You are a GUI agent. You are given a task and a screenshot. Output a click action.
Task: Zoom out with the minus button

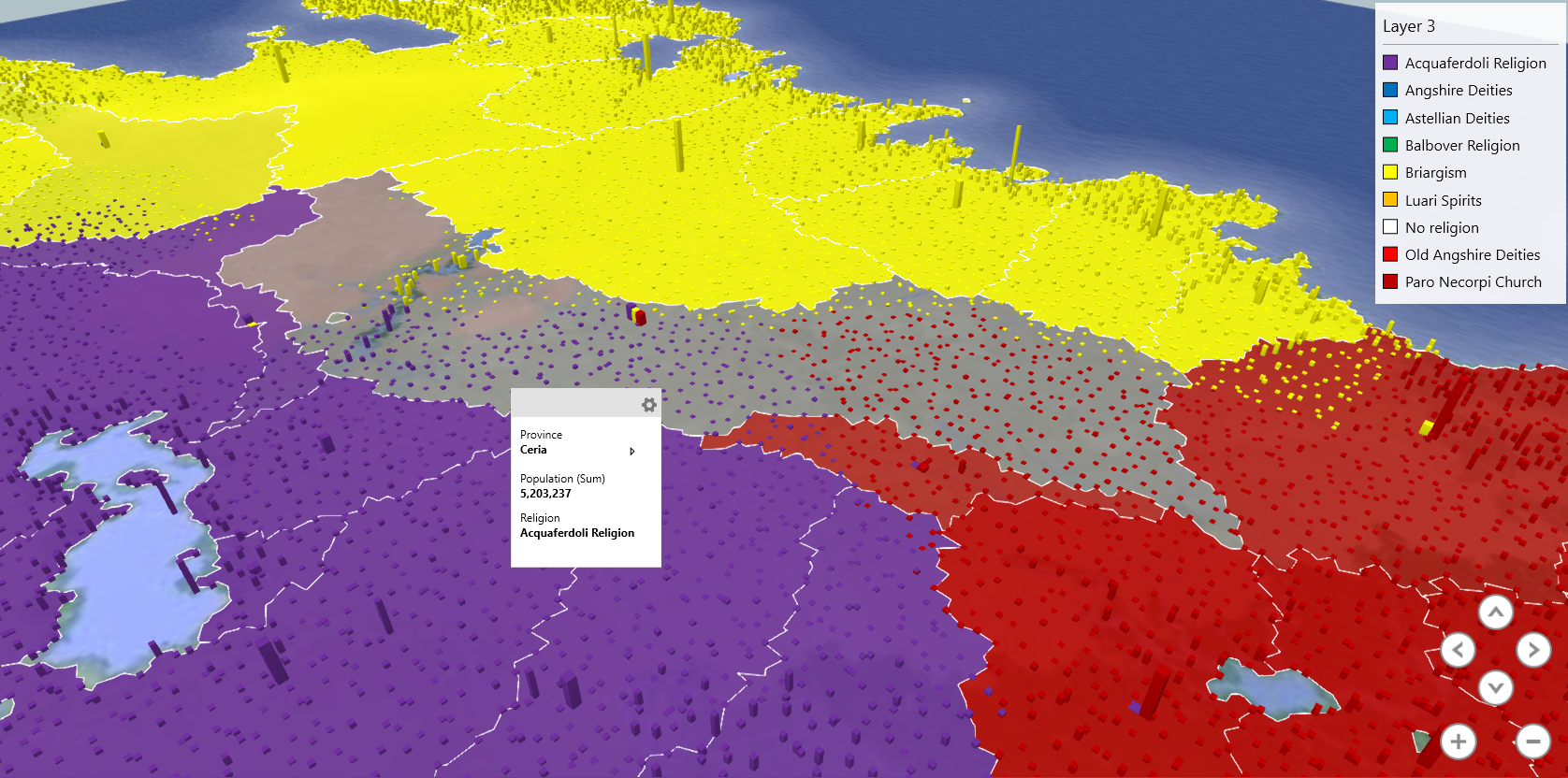1533,742
